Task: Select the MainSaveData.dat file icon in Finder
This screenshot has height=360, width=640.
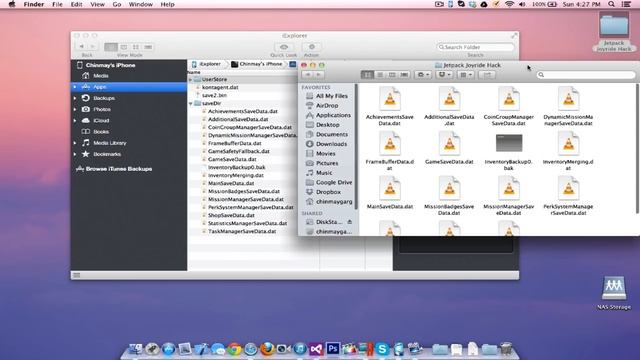Action: pyautogui.click(x=389, y=189)
